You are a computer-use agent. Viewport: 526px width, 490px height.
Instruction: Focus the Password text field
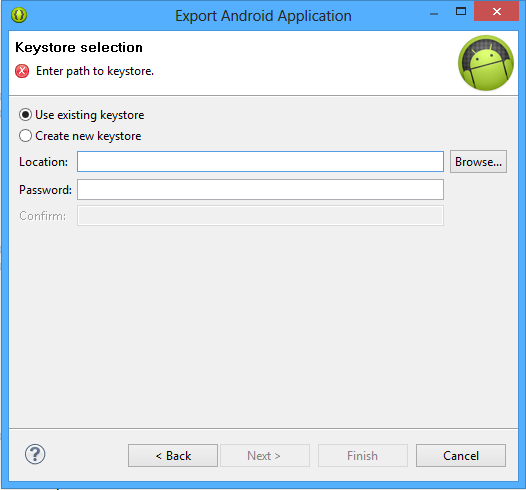point(260,189)
